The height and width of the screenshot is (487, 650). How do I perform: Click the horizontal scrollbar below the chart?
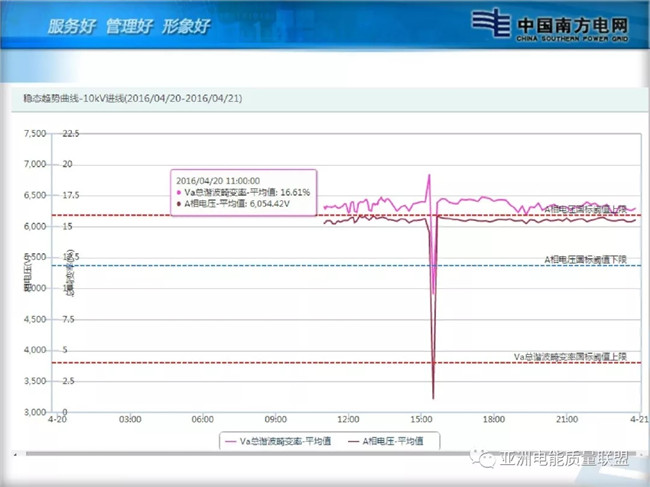pyautogui.click(x=325, y=454)
